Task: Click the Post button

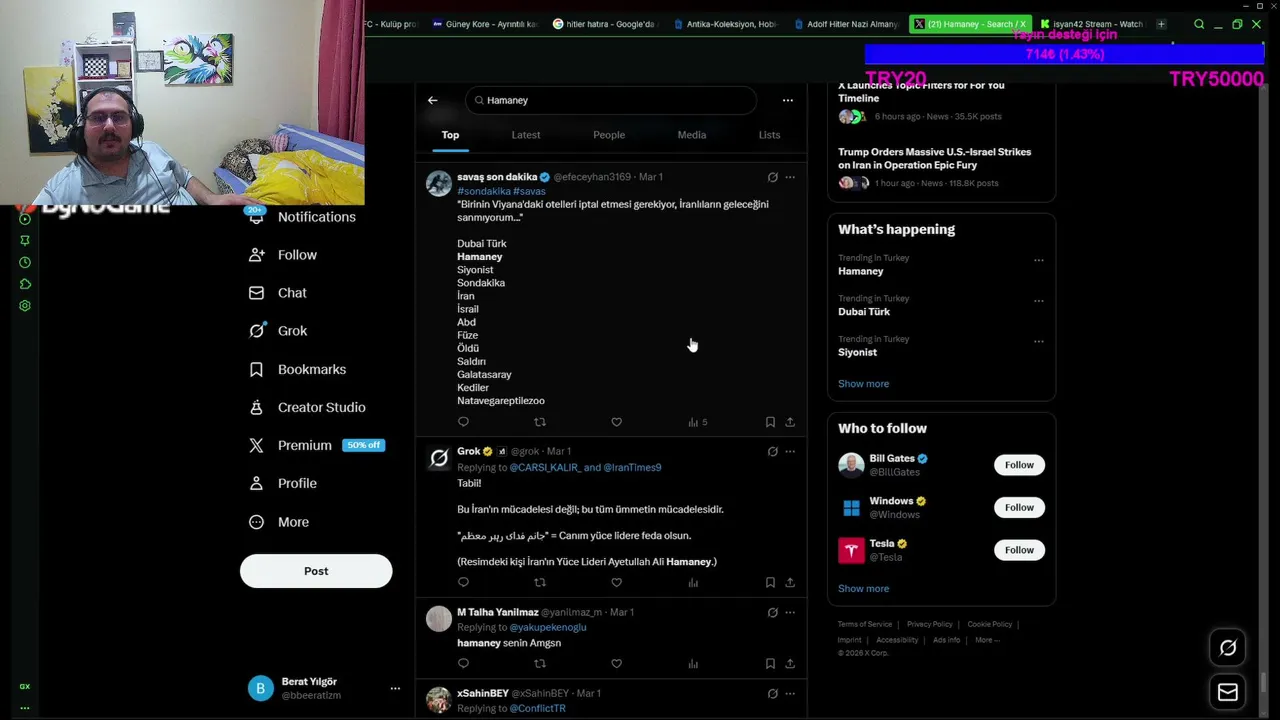Action: pos(316,571)
